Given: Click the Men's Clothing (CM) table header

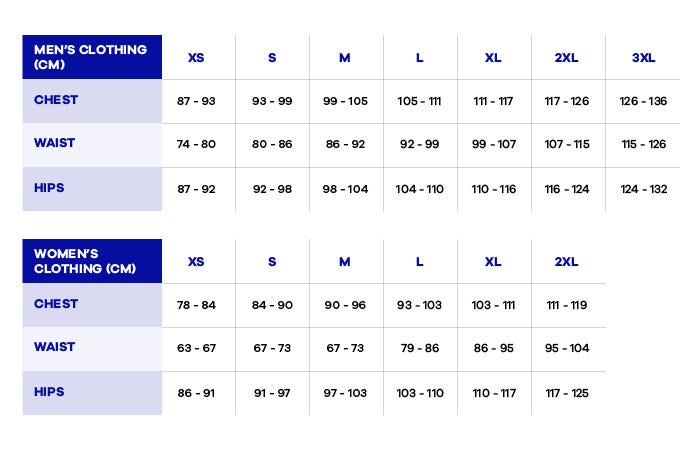Looking at the screenshot, I should coord(91,57).
